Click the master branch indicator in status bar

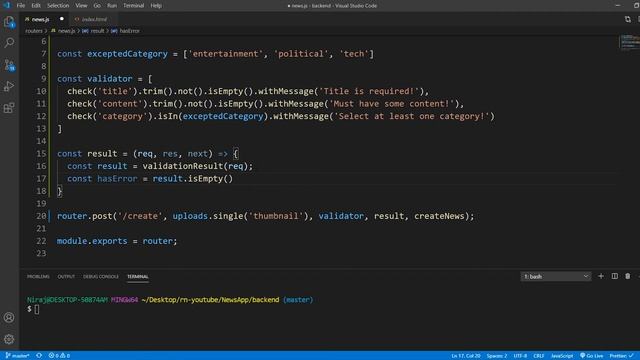(17, 356)
